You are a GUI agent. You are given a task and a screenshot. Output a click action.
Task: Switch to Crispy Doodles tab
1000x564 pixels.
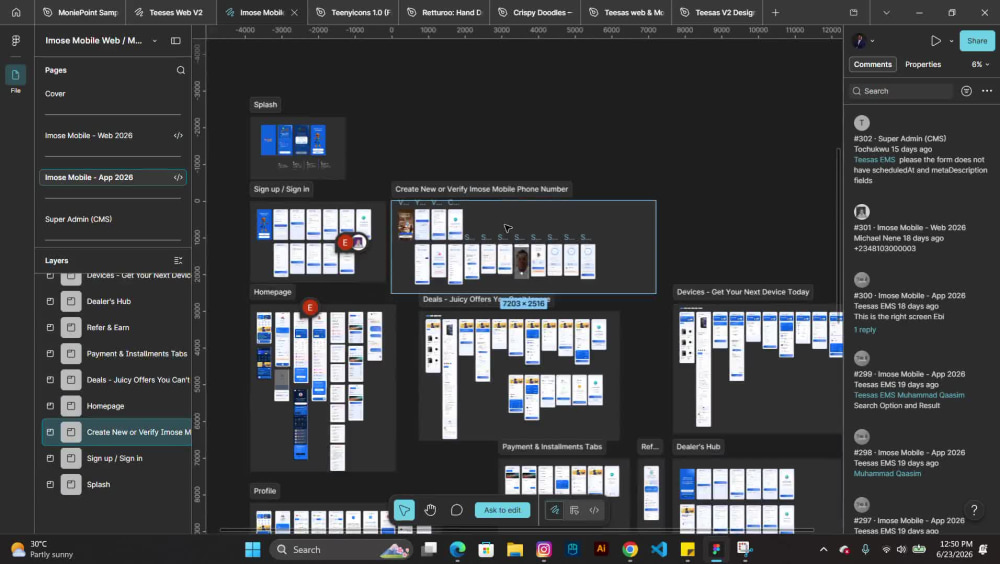[535, 12]
